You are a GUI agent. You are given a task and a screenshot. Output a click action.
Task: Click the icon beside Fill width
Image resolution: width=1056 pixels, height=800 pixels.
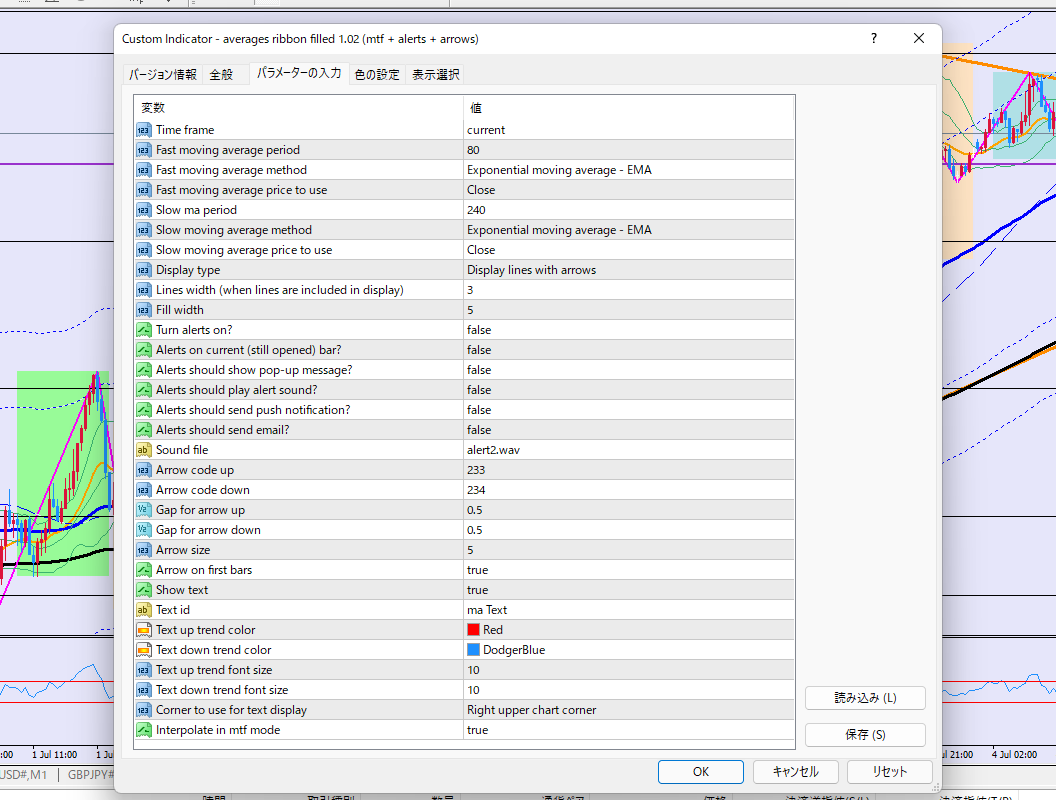[x=143, y=310]
